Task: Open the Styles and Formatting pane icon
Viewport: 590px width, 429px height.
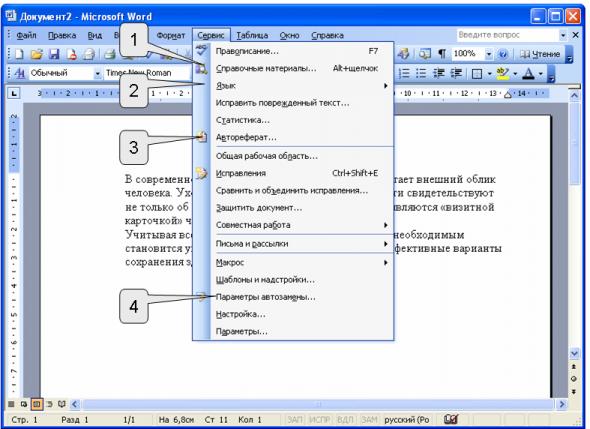Action: (x=19, y=73)
